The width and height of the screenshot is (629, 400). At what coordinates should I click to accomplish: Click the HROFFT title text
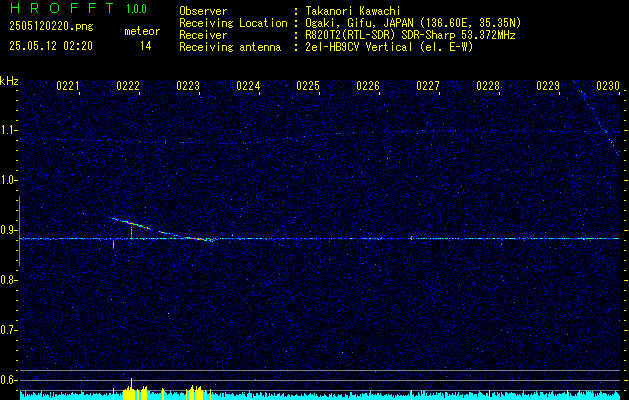(62, 8)
